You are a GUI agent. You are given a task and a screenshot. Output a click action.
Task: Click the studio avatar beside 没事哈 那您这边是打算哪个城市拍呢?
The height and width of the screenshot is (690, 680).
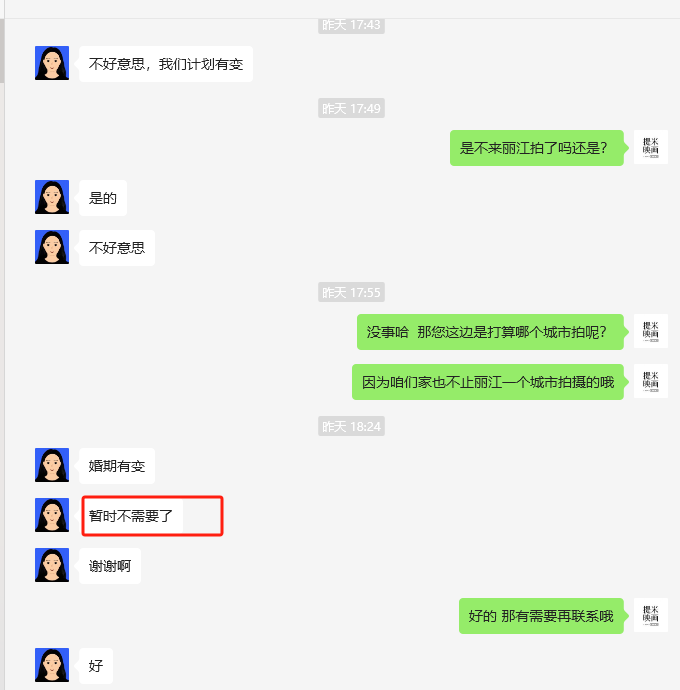point(651,331)
